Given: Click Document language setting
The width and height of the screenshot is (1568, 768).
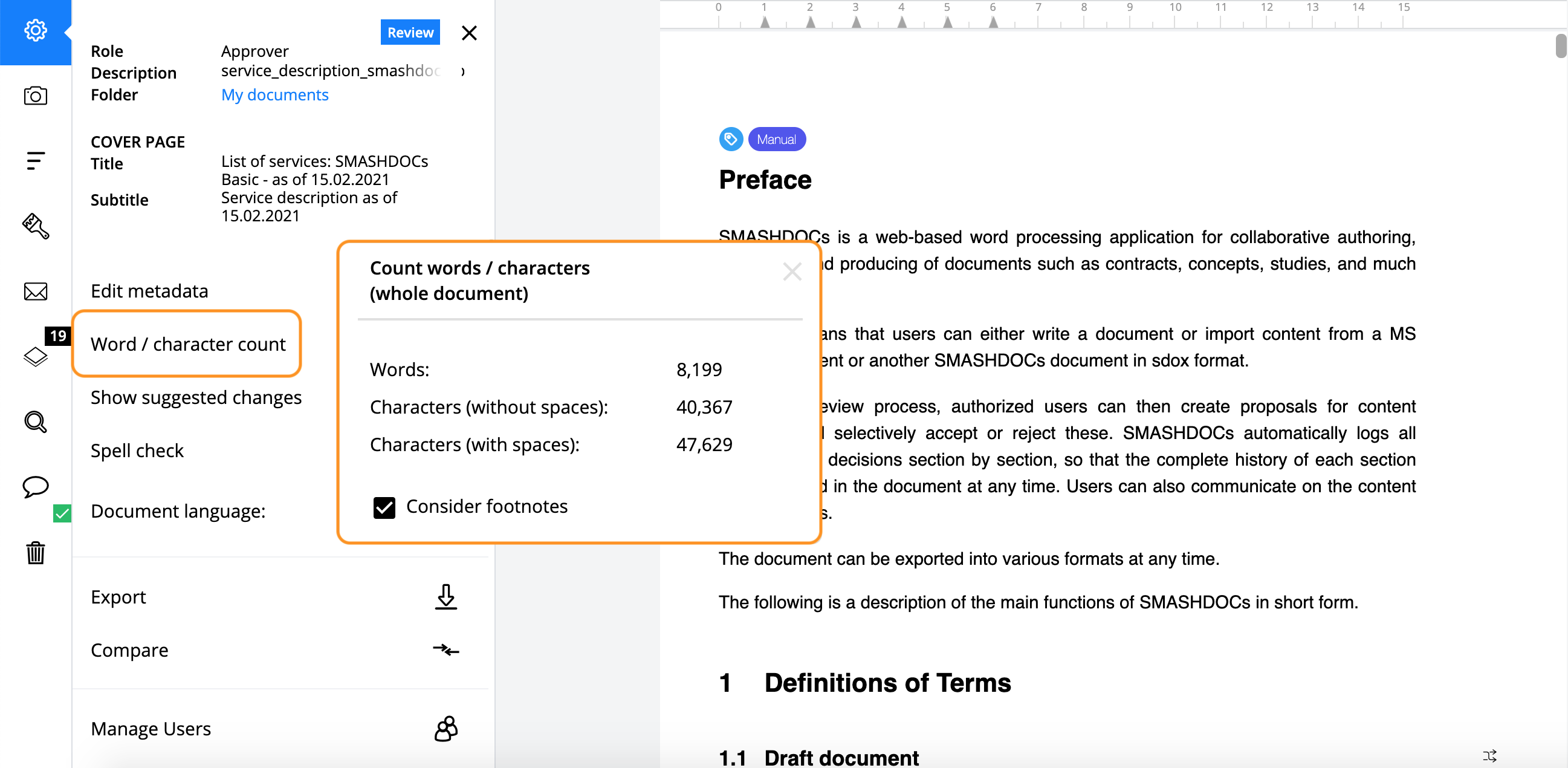Looking at the screenshot, I should pos(178,511).
